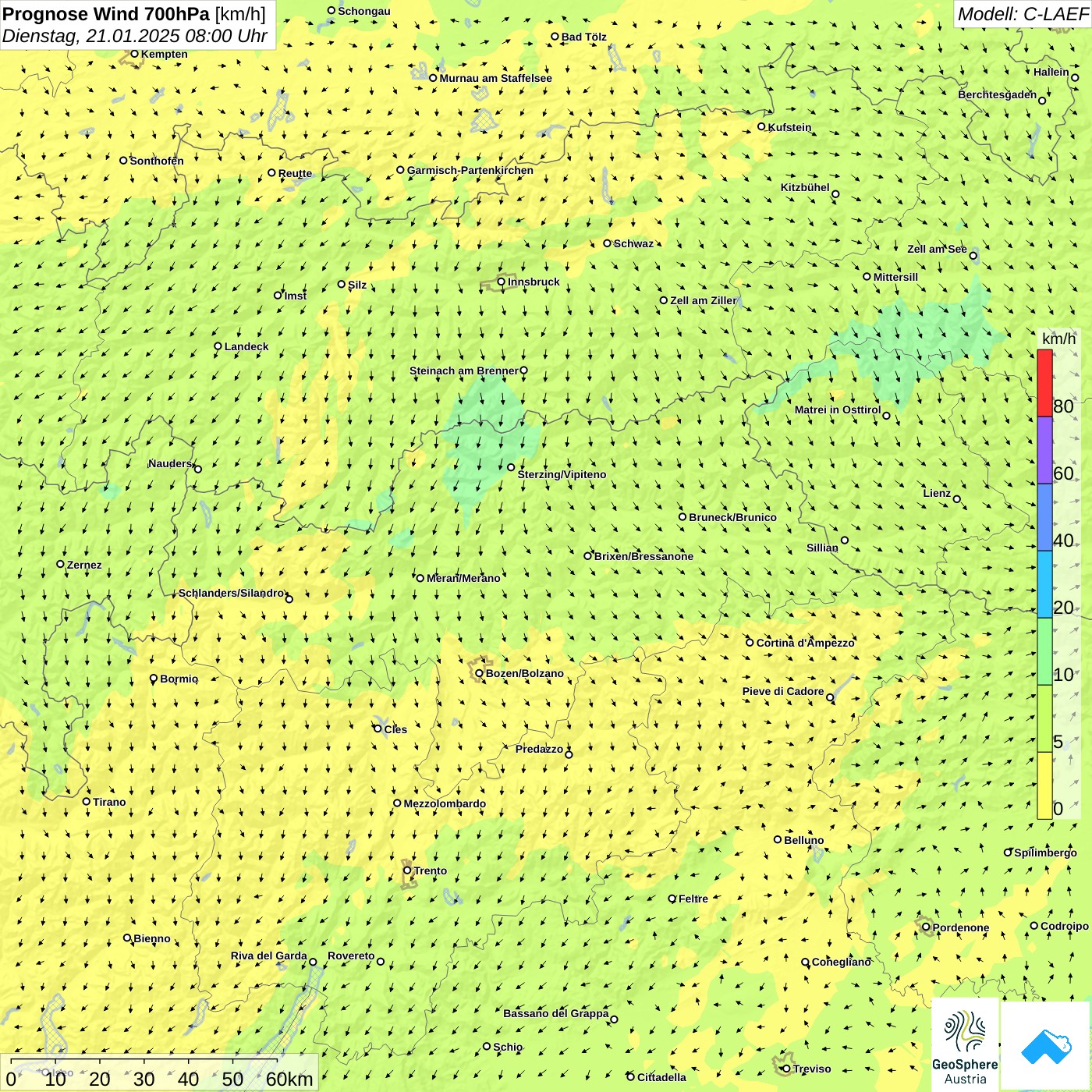
Task: Click the 'Reutte' label
Action: 295,173
